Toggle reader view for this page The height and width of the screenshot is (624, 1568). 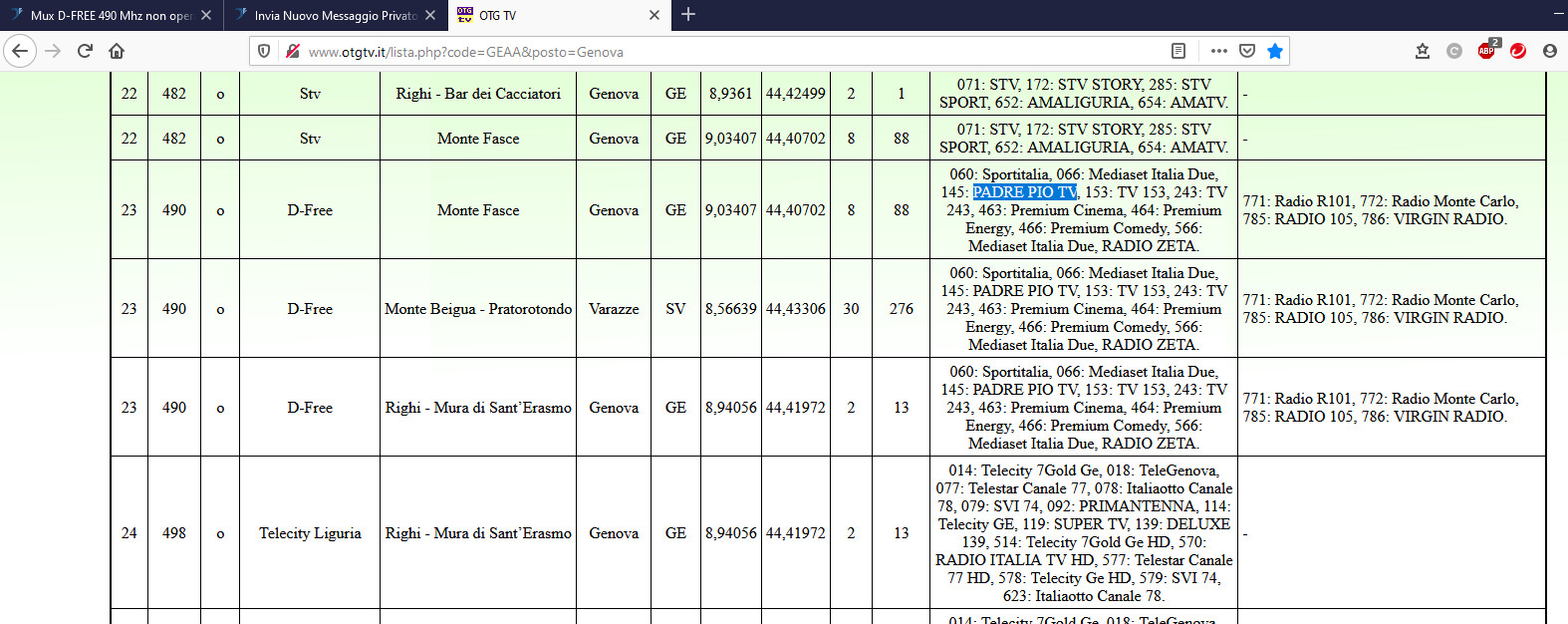1178,51
